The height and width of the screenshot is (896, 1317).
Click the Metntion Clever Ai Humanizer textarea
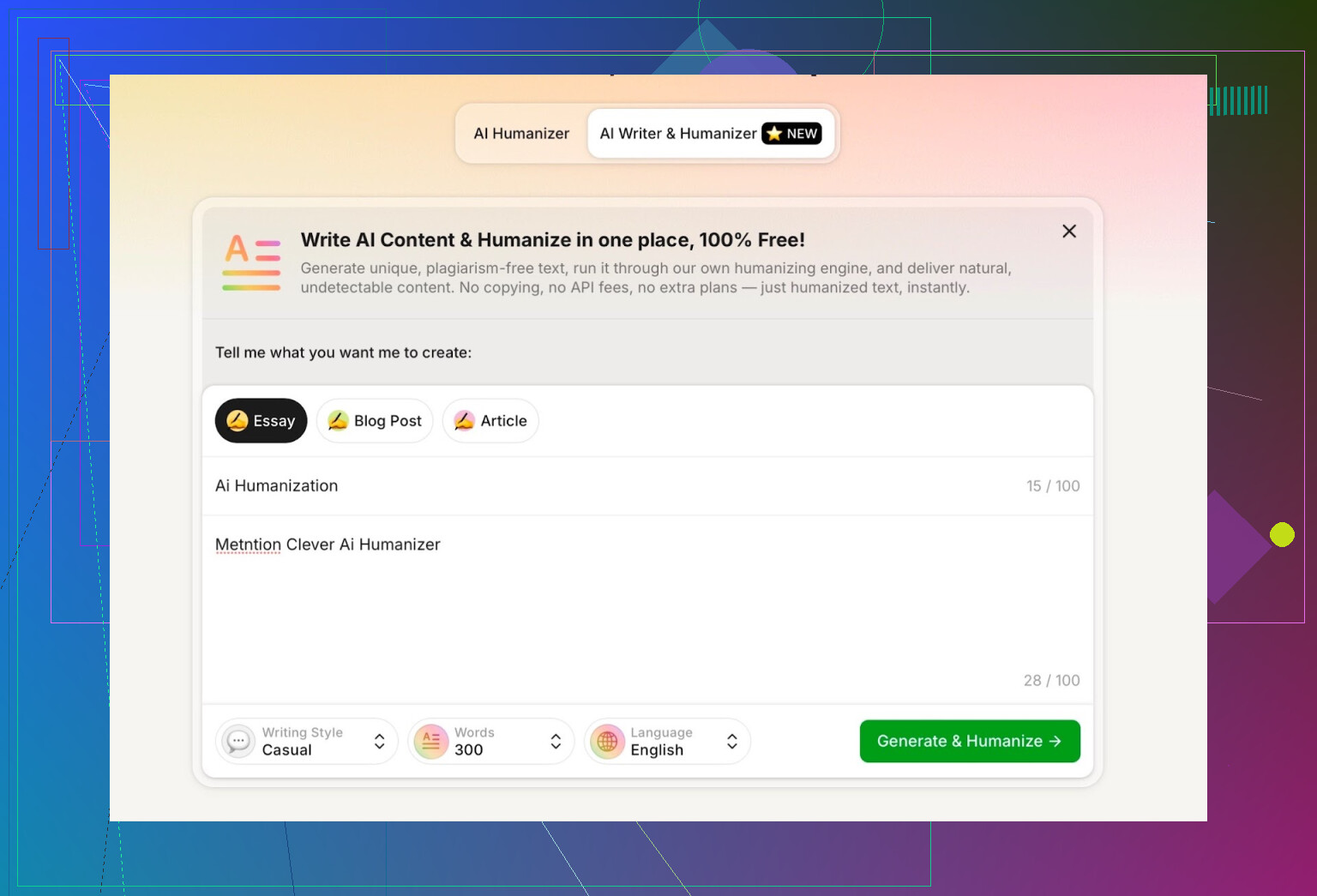(647, 610)
